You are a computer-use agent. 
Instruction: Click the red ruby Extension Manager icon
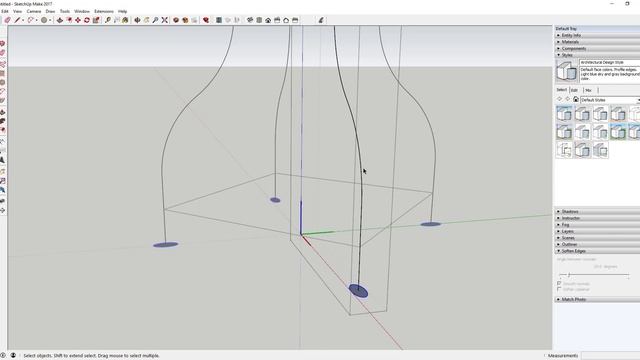point(206,20)
